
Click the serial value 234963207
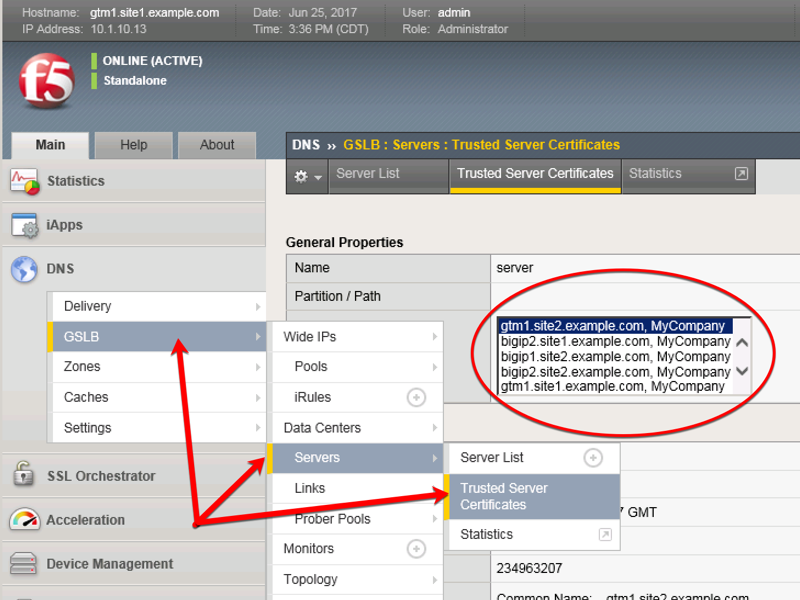(x=529, y=568)
